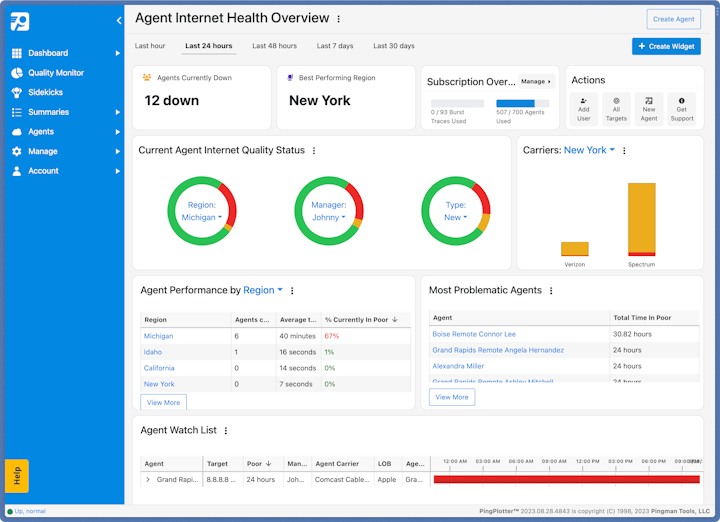720x522 pixels.
Task: Open Quality Monitor from the sidebar
Action: pos(55,73)
